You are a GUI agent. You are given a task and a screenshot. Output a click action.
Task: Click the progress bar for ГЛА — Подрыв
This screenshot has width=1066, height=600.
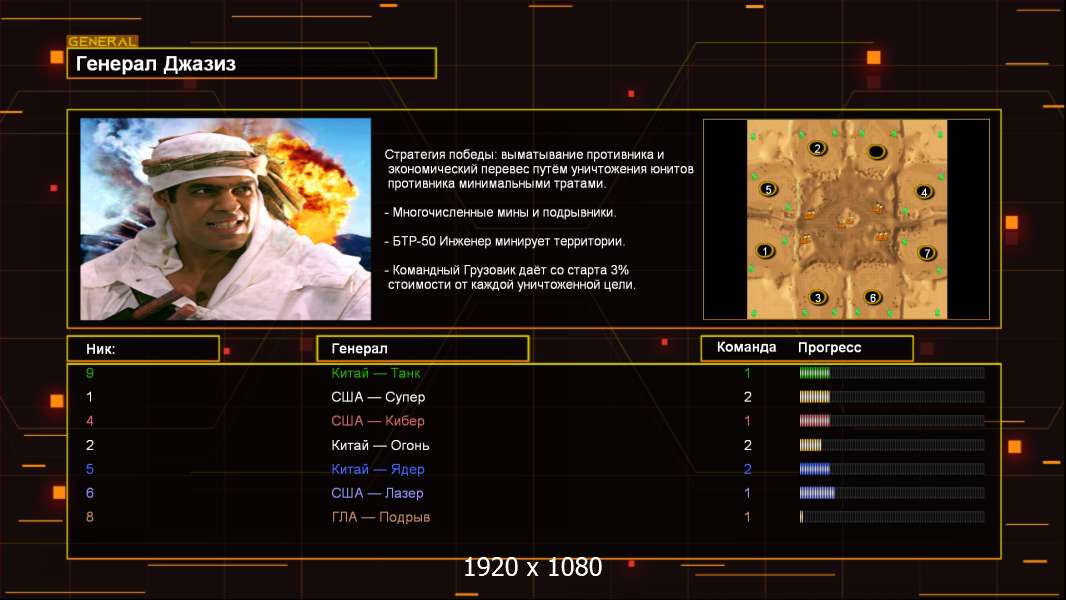(891, 516)
